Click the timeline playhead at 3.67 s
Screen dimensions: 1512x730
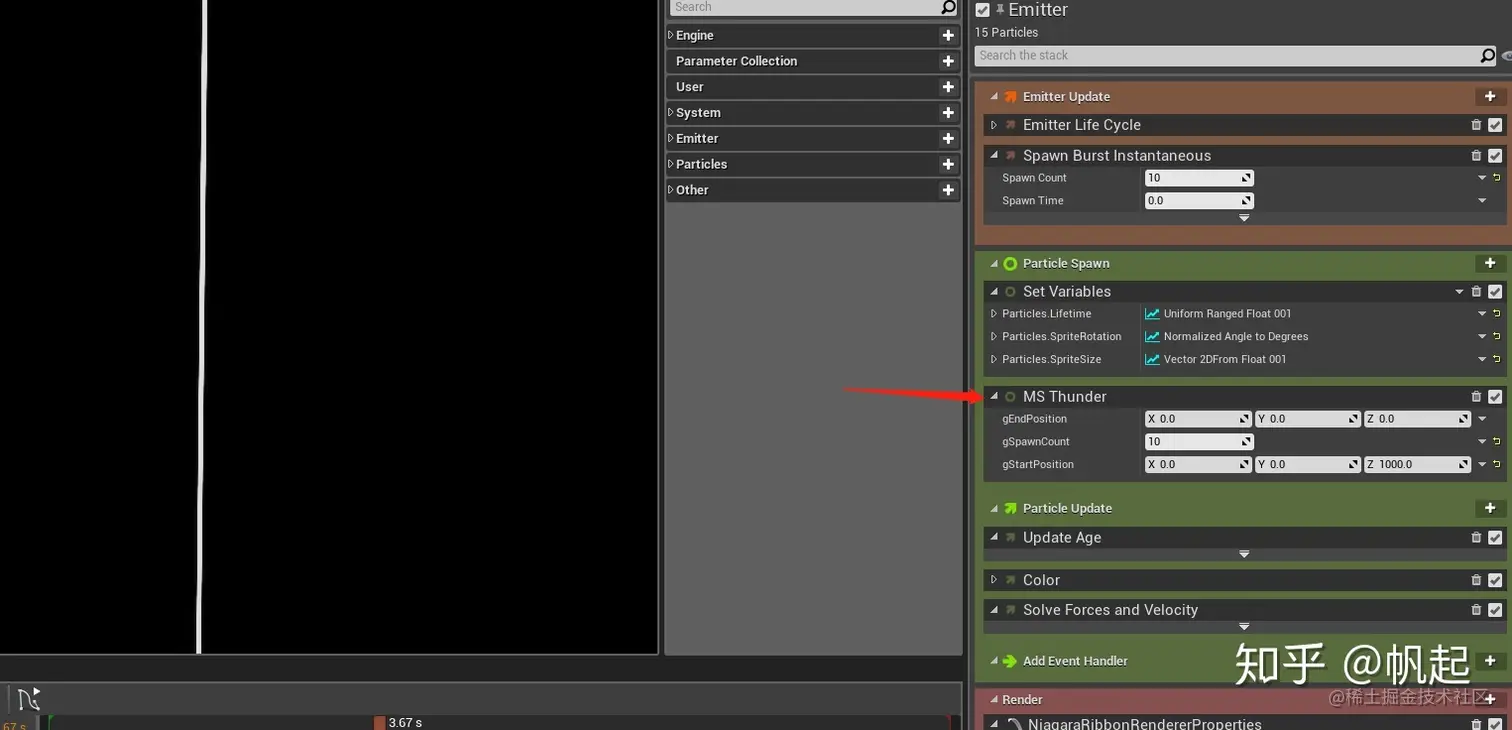tap(379, 722)
